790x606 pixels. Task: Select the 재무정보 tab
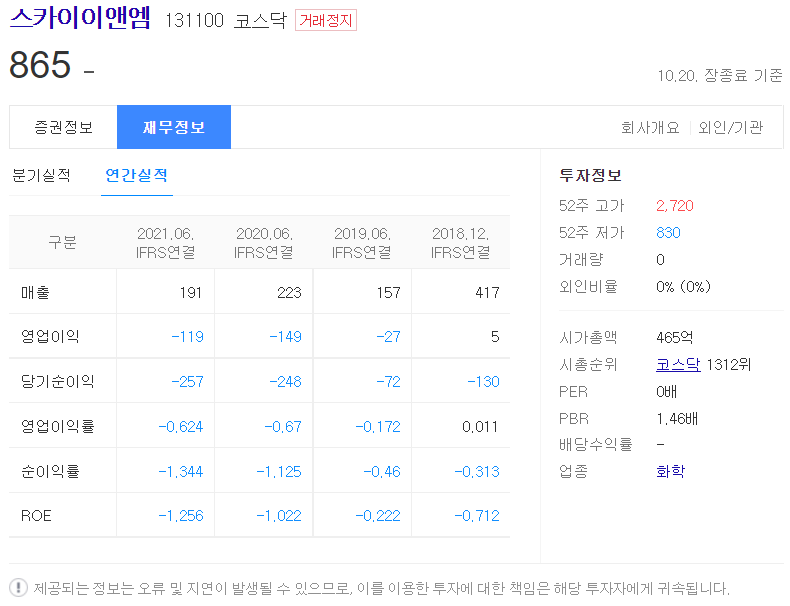[174, 127]
